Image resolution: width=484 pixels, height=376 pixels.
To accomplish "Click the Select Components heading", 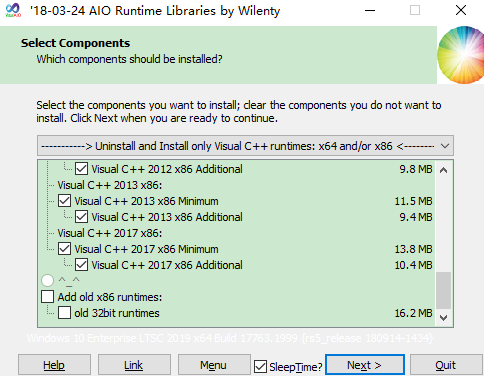I will 75,43.
